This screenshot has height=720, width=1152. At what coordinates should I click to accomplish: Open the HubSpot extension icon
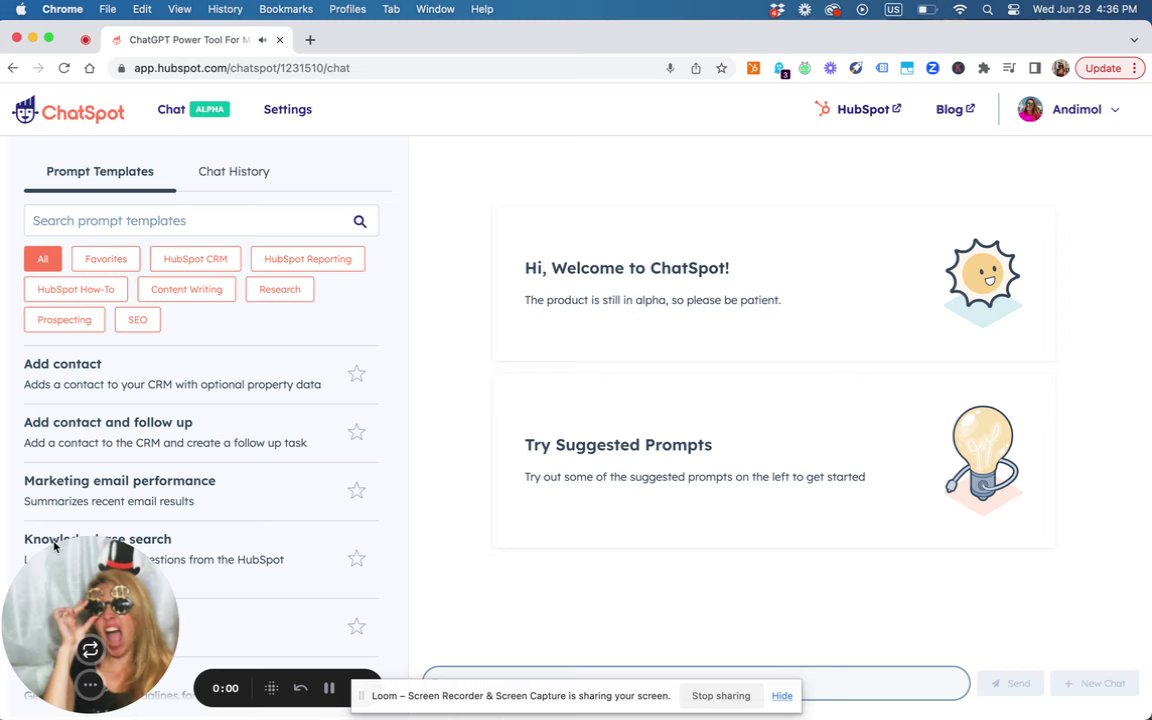(753, 68)
